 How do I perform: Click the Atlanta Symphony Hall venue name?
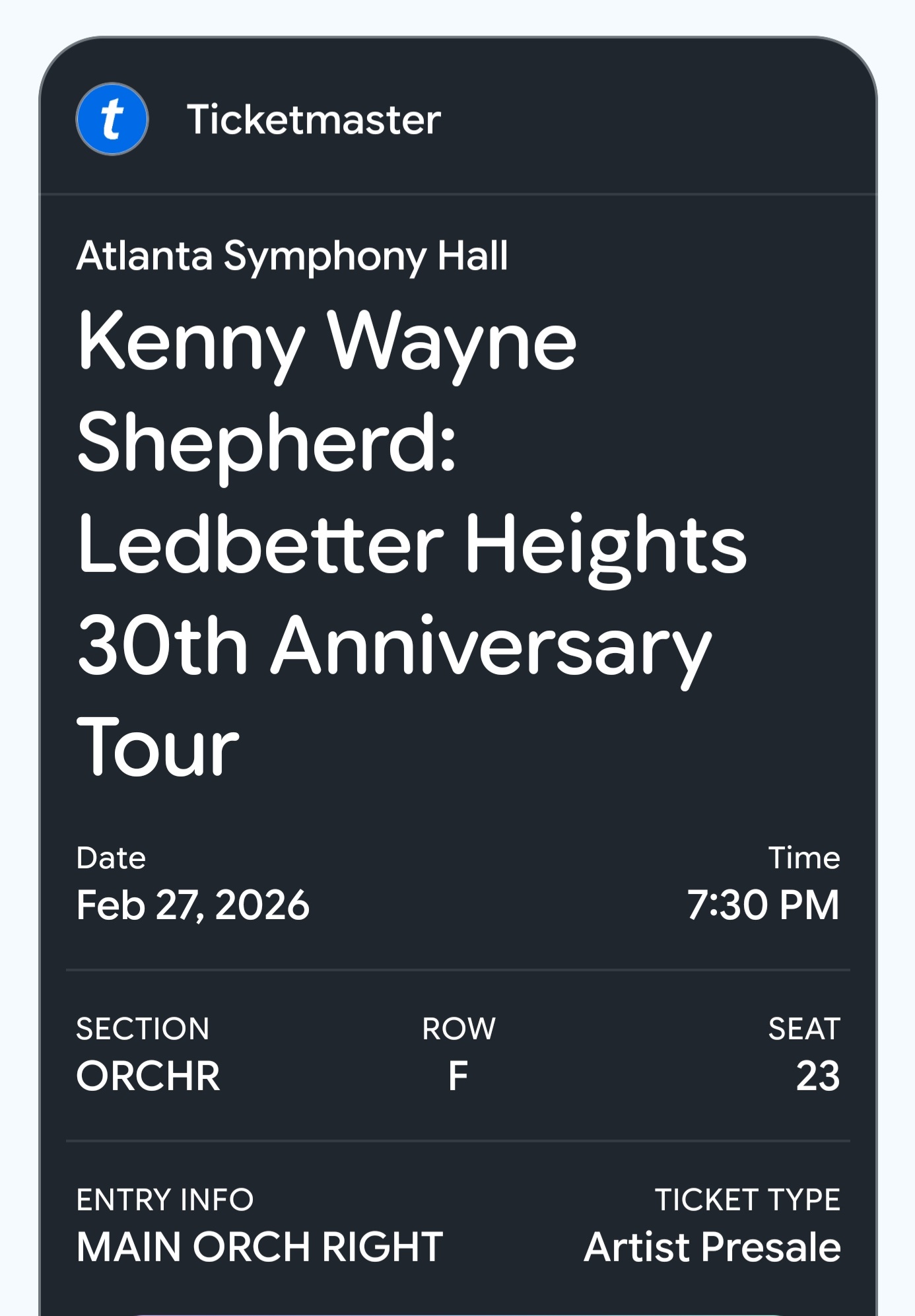point(292,257)
